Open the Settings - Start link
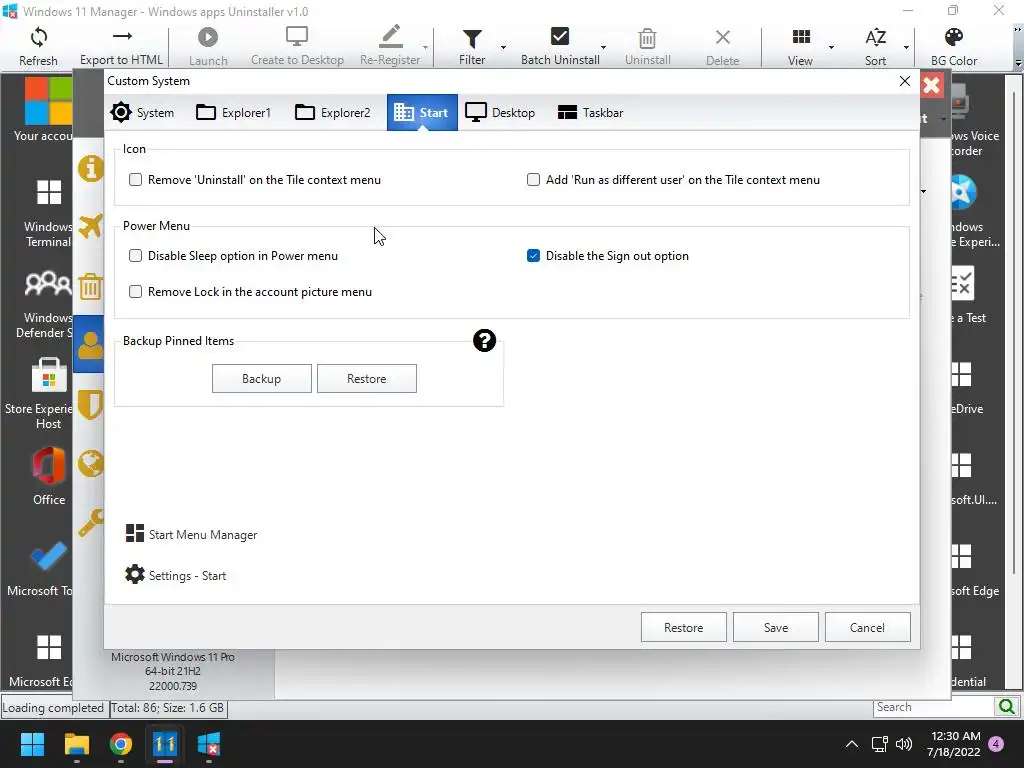Image resolution: width=1024 pixels, height=768 pixels. tap(175, 575)
